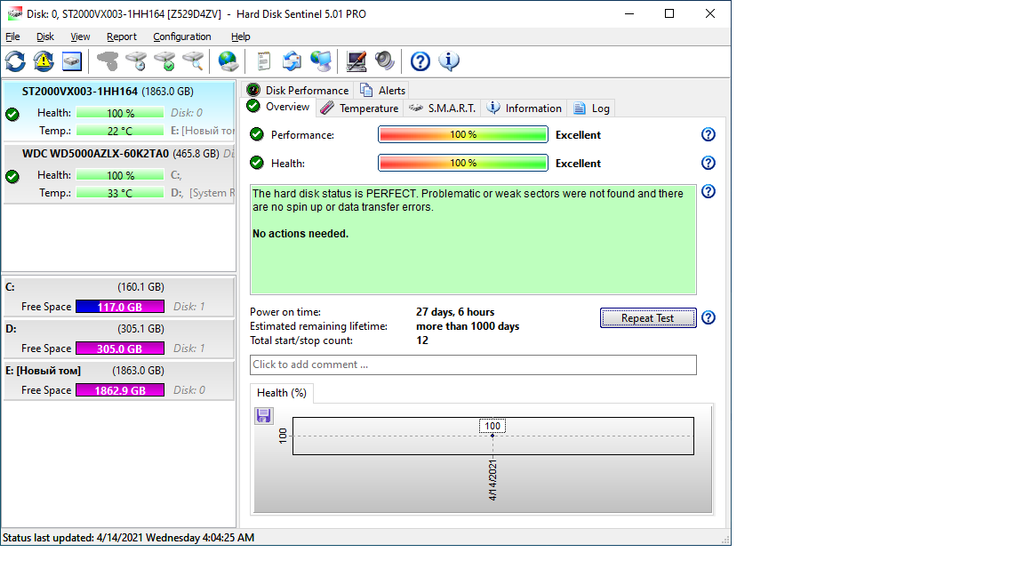Click the D: partition row

[x=119, y=338]
